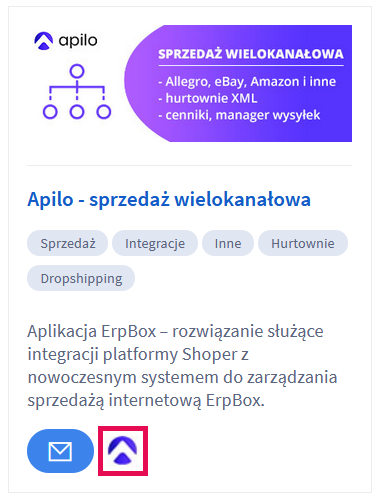Screen dimensions: 379x500
Task: Pick the 'Dropshipping' tag
Action: pyautogui.click(x=81, y=278)
